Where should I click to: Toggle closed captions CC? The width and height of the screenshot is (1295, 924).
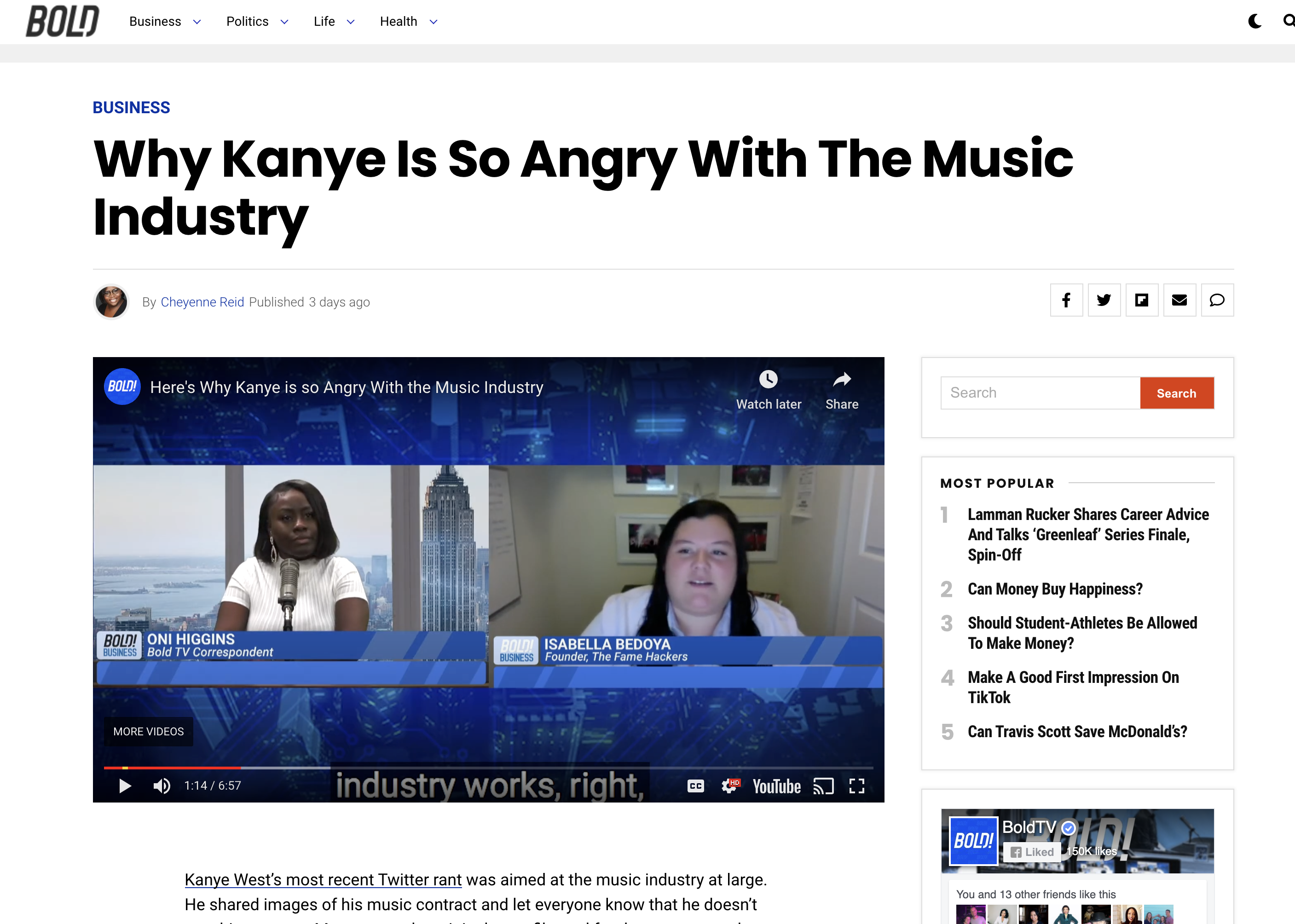click(695, 786)
